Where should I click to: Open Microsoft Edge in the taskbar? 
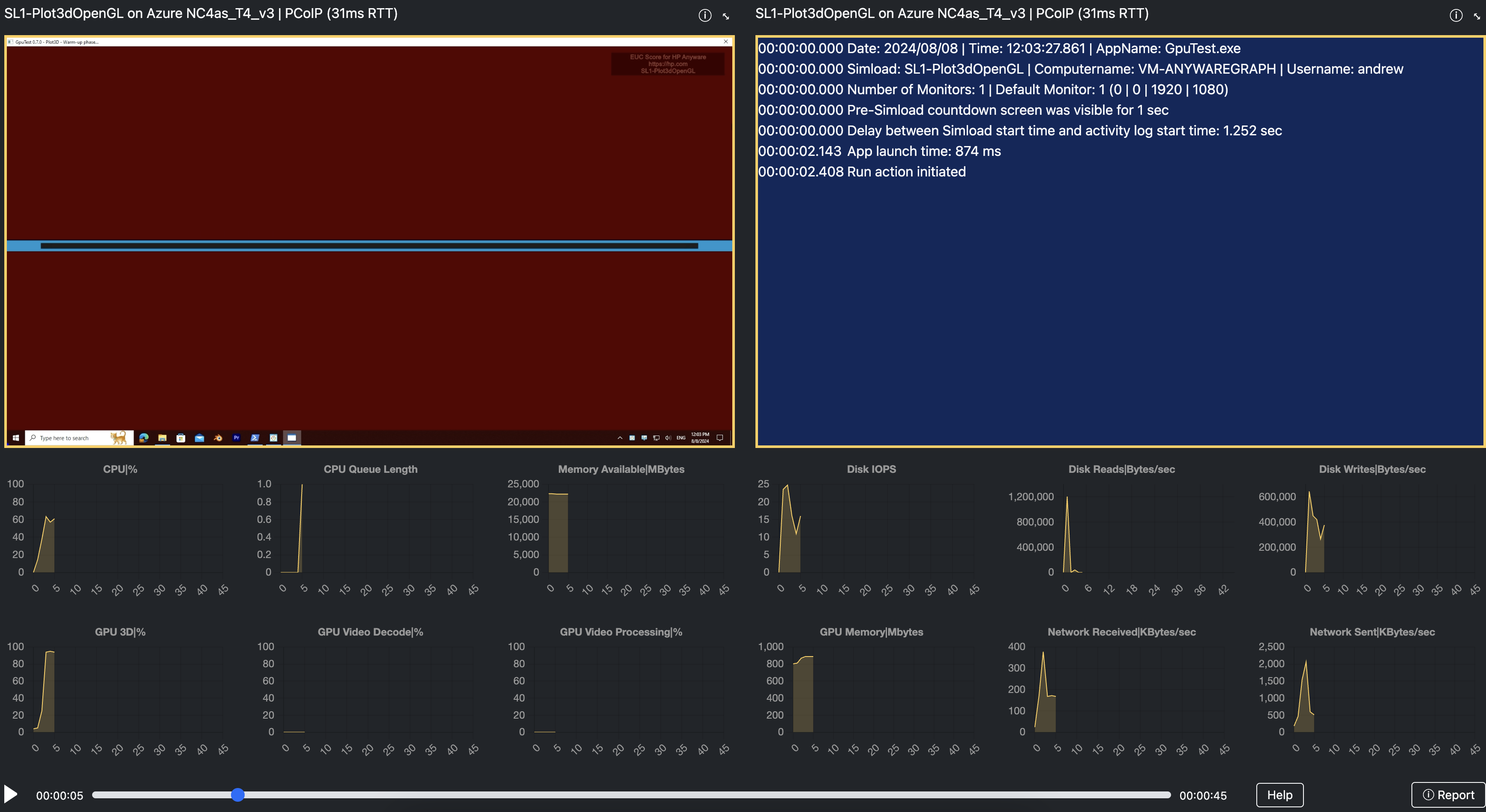click(144, 438)
